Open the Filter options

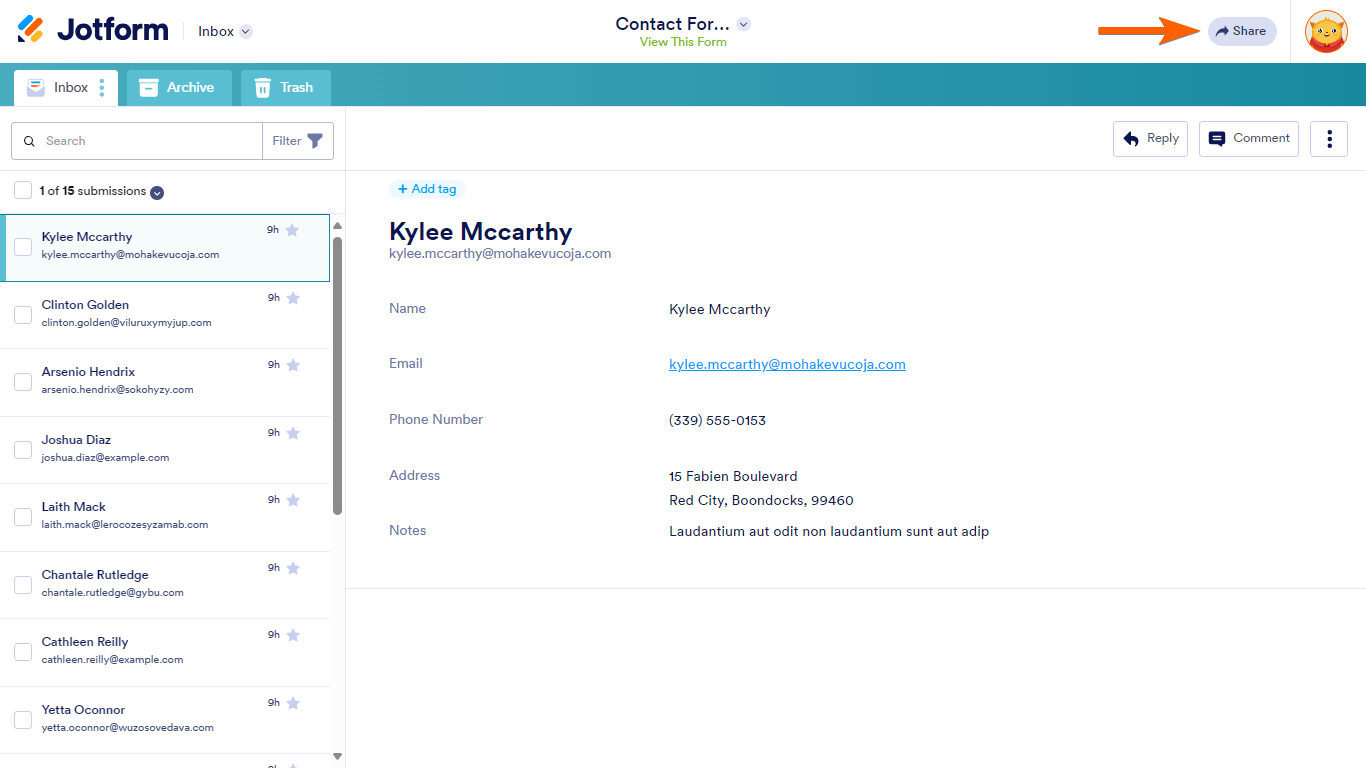[297, 140]
